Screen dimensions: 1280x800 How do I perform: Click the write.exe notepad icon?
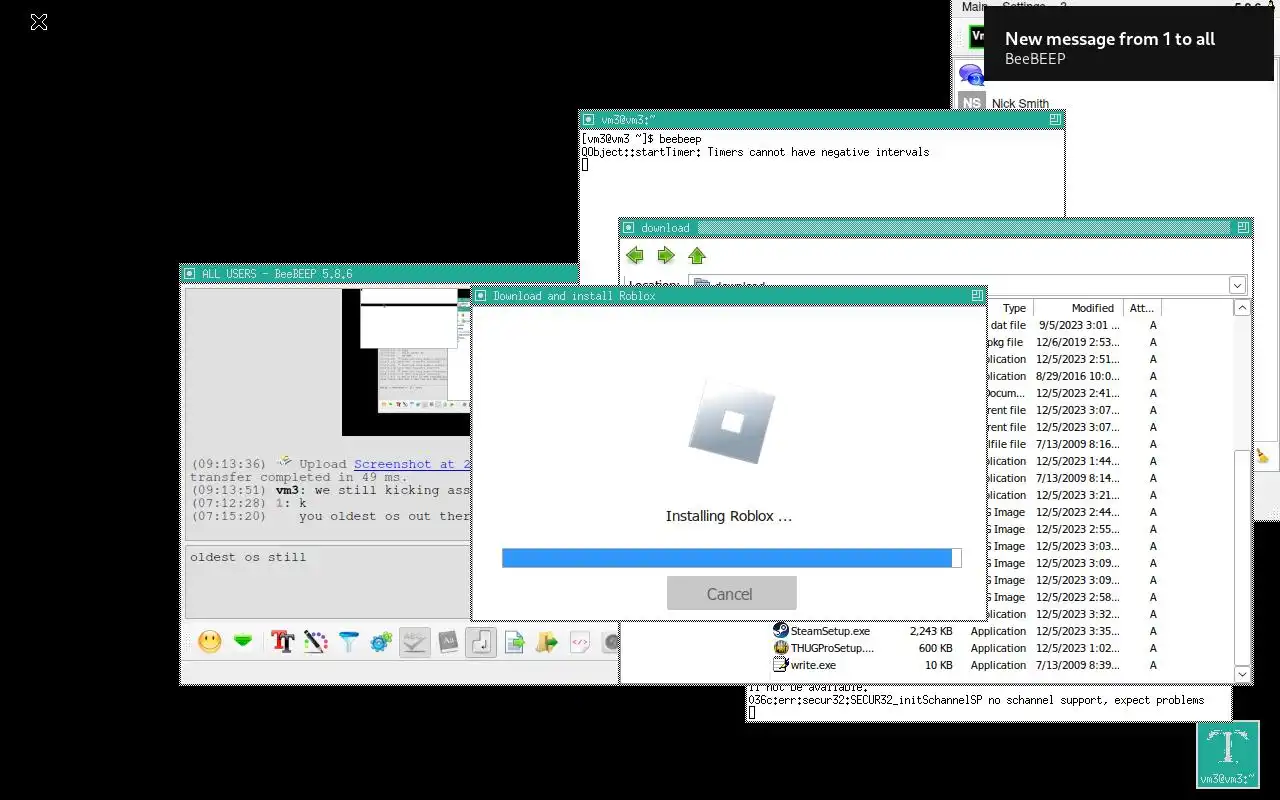(781, 665)
